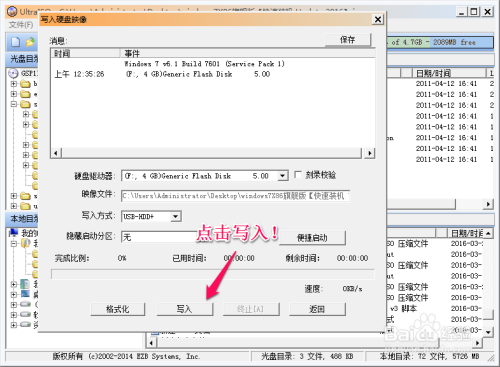Collapse the node under 我的 computer in local tree
This screenshot has width=500, height=367.
coord(14,243)
